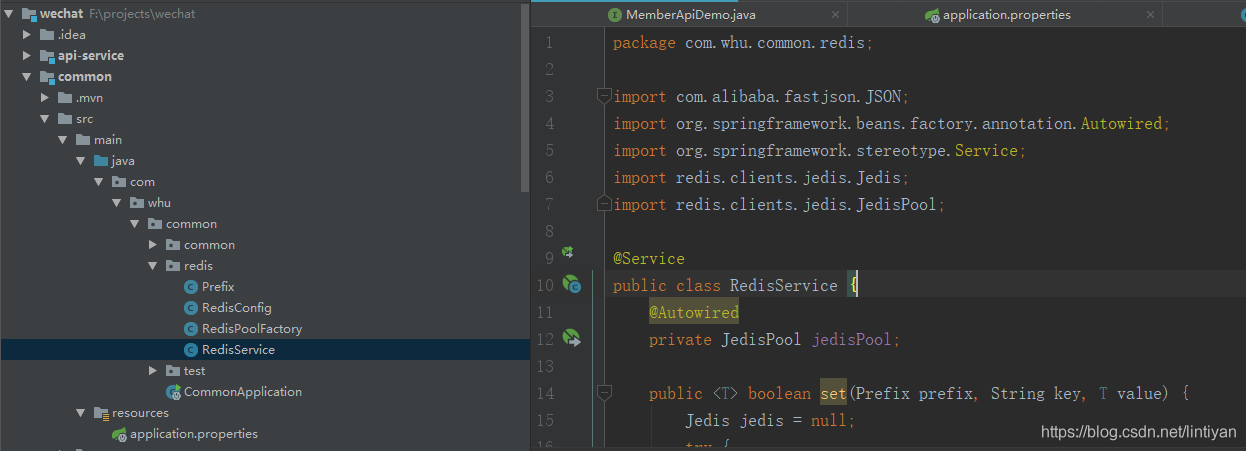
Task: Click the RedisPoolFactory class icon
Action: pos(191,329)
